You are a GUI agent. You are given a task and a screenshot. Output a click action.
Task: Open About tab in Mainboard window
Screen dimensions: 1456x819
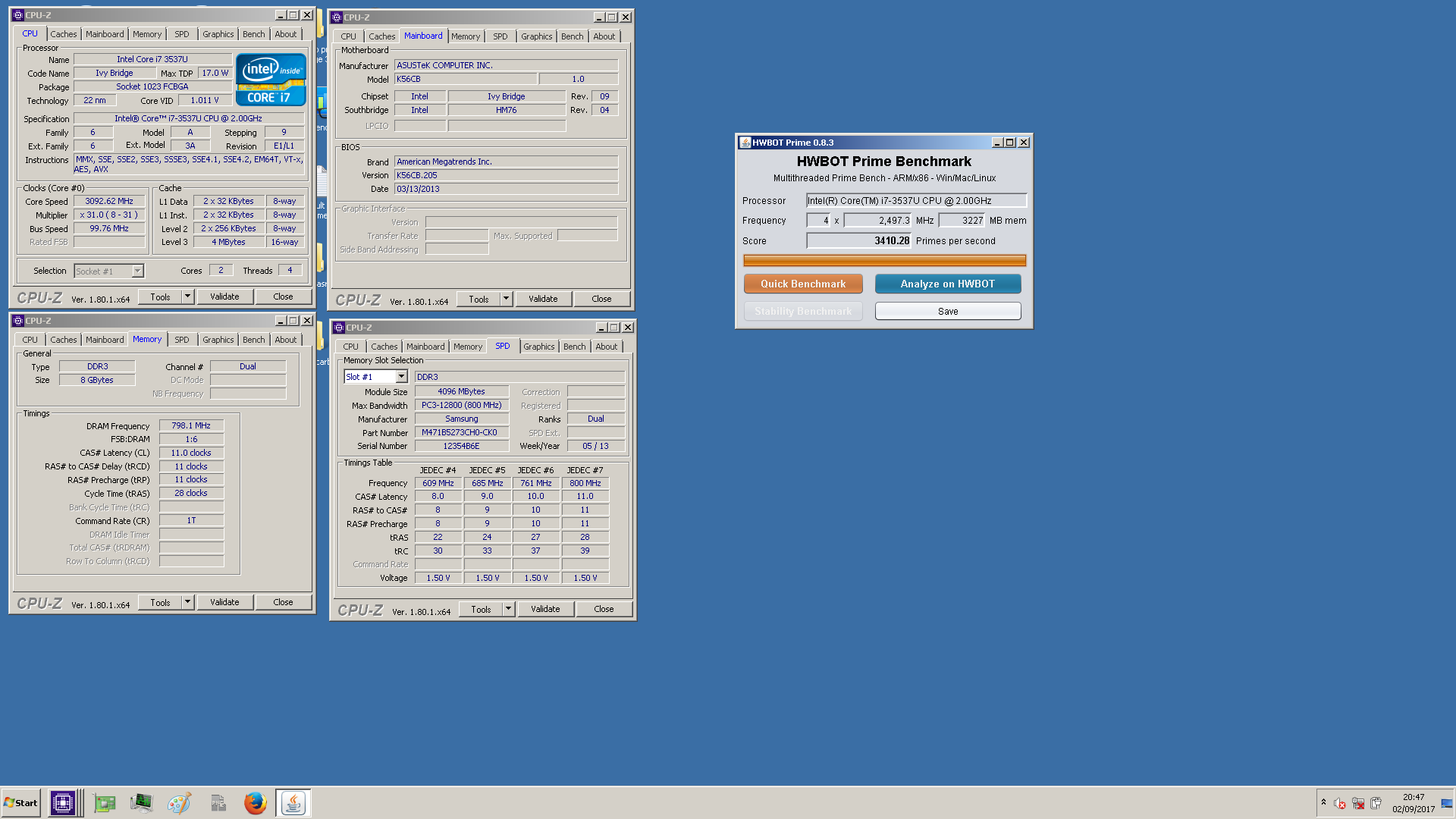604,36
